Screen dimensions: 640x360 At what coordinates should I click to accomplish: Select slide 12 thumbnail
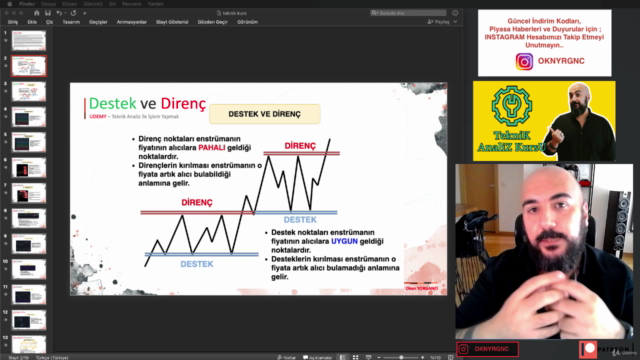29,320
